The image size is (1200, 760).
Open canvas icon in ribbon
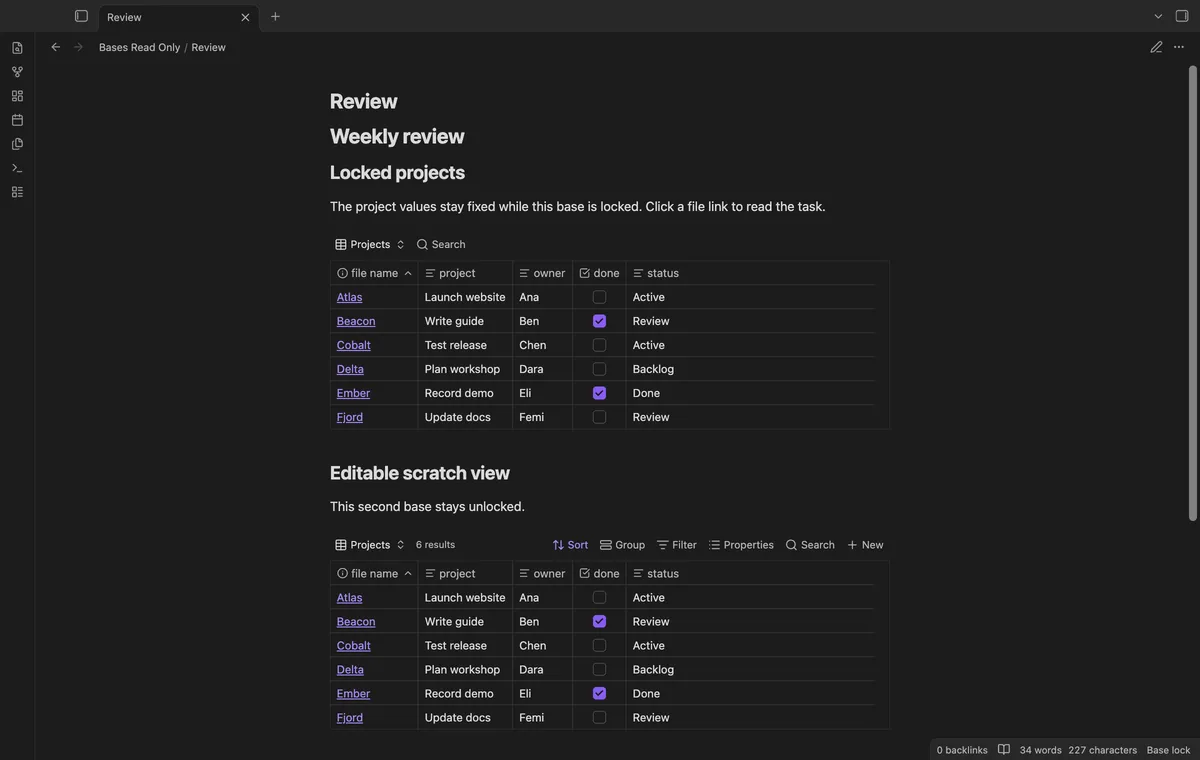coord(17,96)
